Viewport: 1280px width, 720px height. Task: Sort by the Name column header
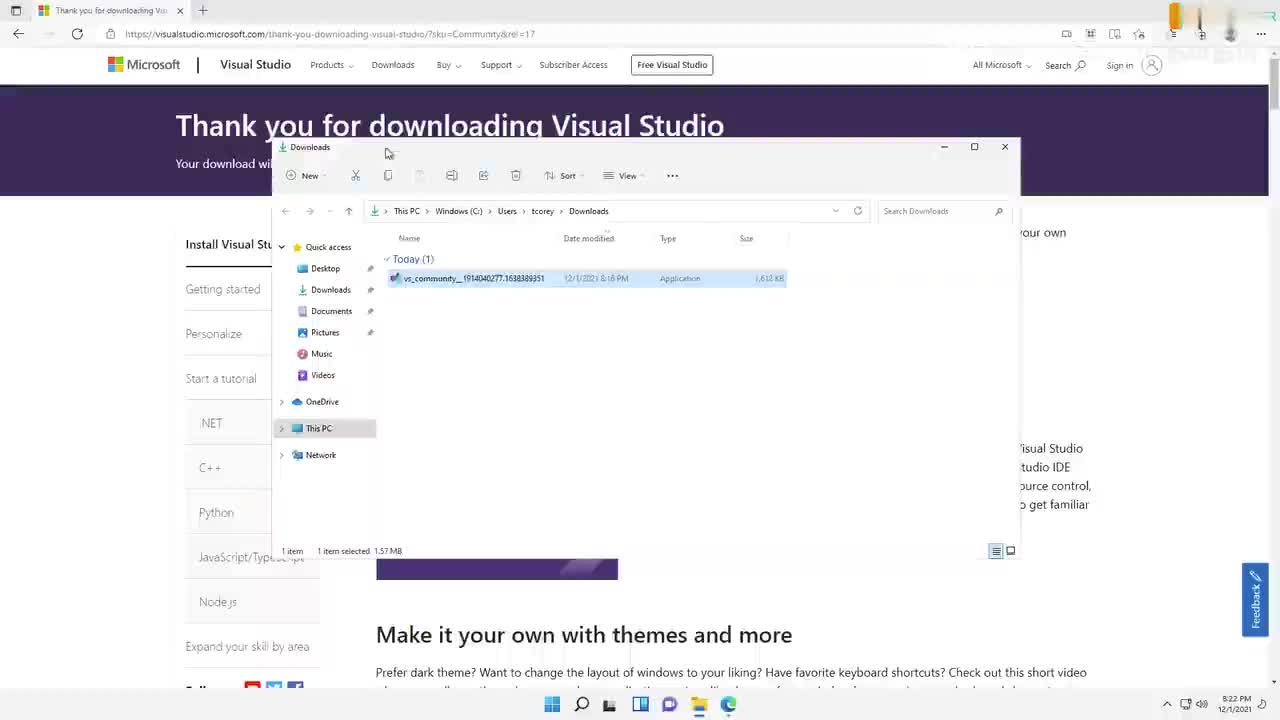click(409, 239)
